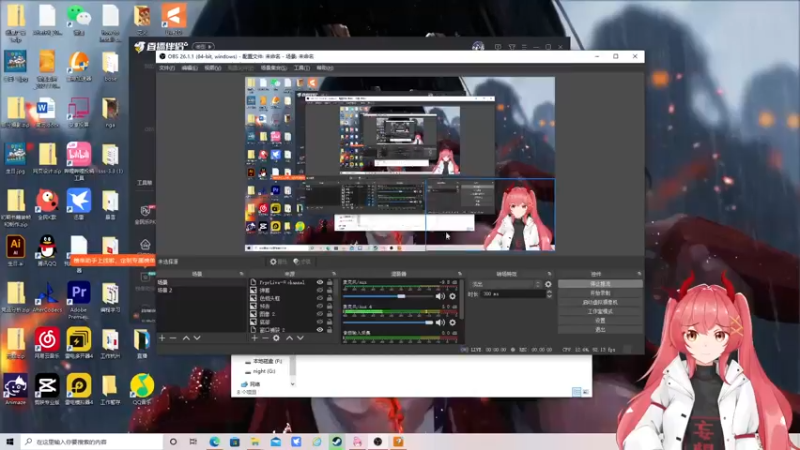Open the 视图 menu in OBS
The width and height of the screenshot is (800, 450).
[x=212, y=68]
